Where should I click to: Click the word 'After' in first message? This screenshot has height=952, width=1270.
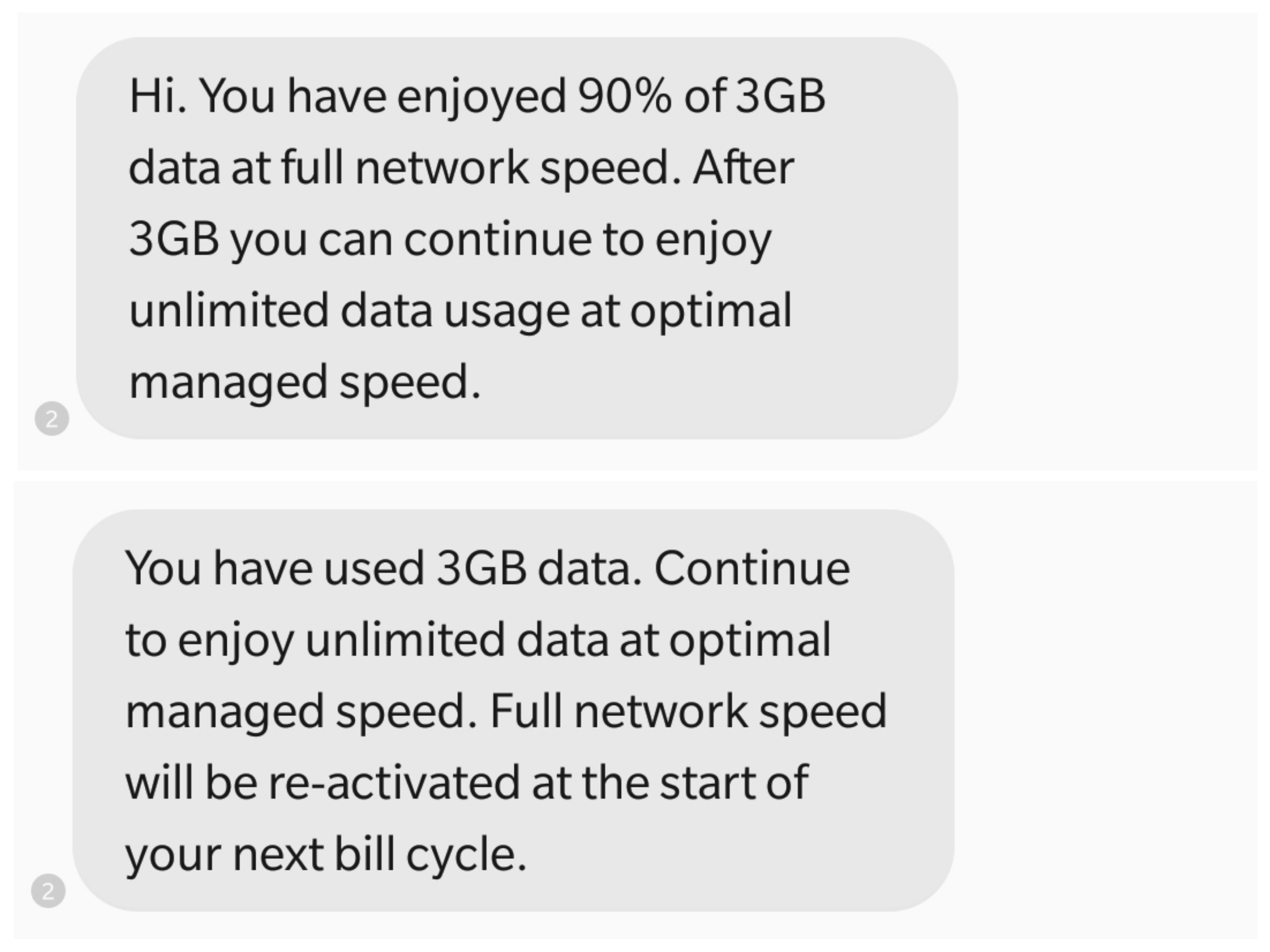pyautogui.click(x=744, y=168)
